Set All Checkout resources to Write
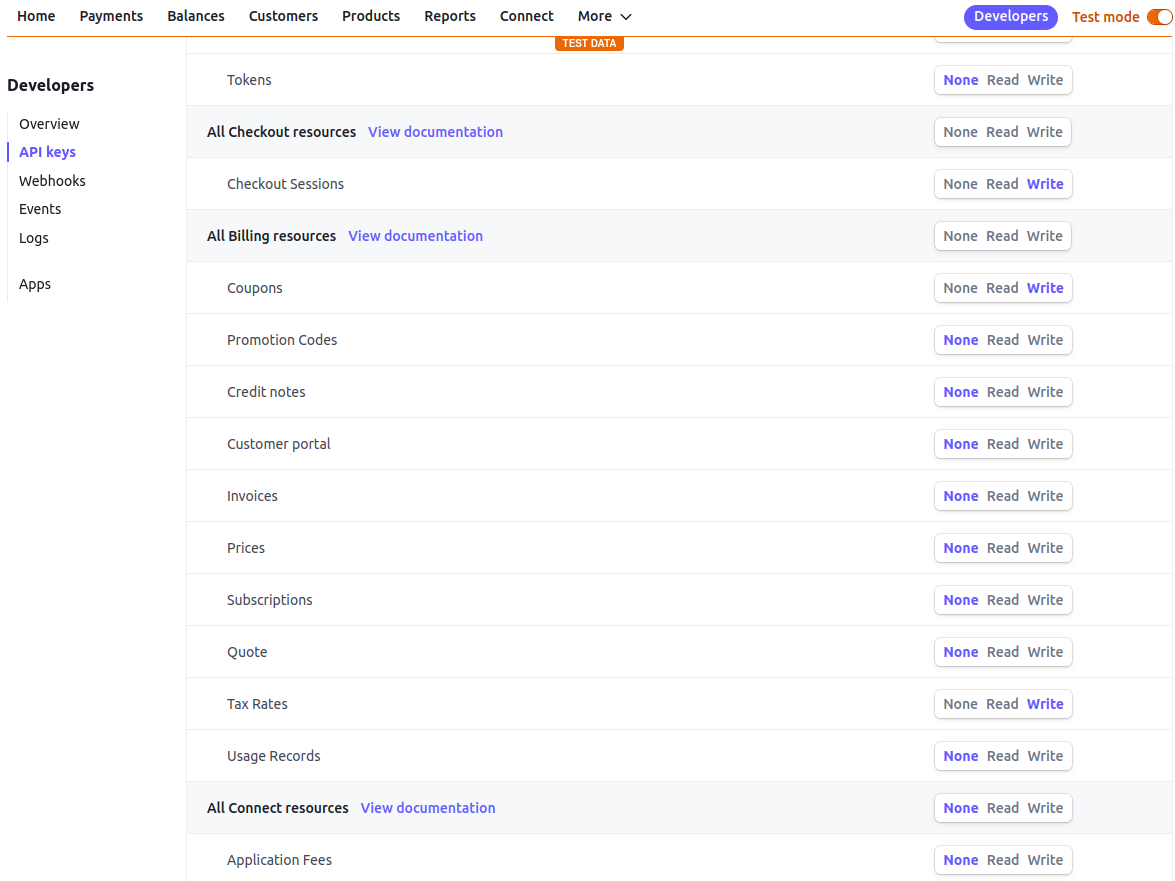This screenshot has height=881, width=1175. click(x=1045, y=132)
